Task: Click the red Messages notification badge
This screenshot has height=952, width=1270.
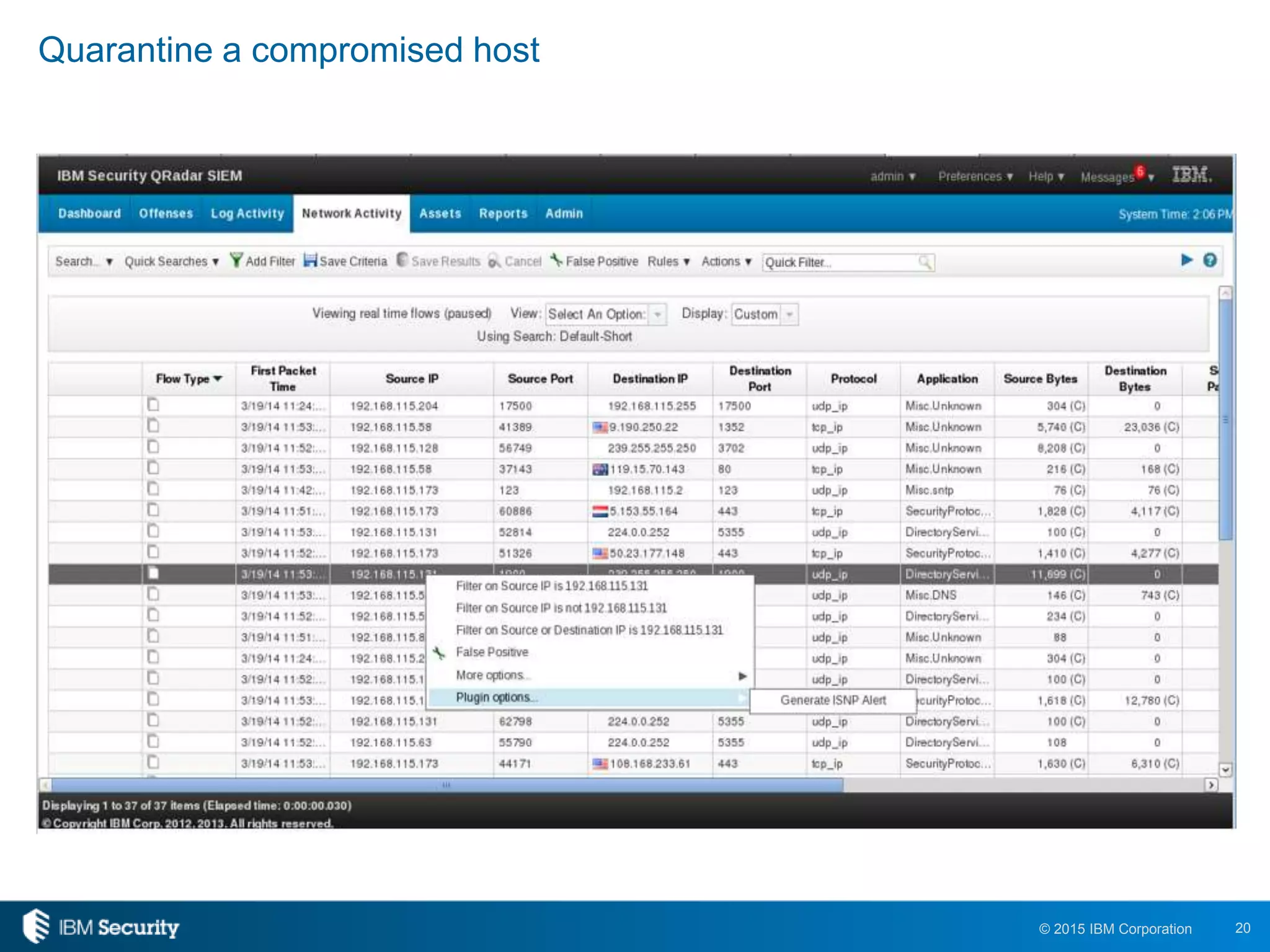Action: 1140,171
